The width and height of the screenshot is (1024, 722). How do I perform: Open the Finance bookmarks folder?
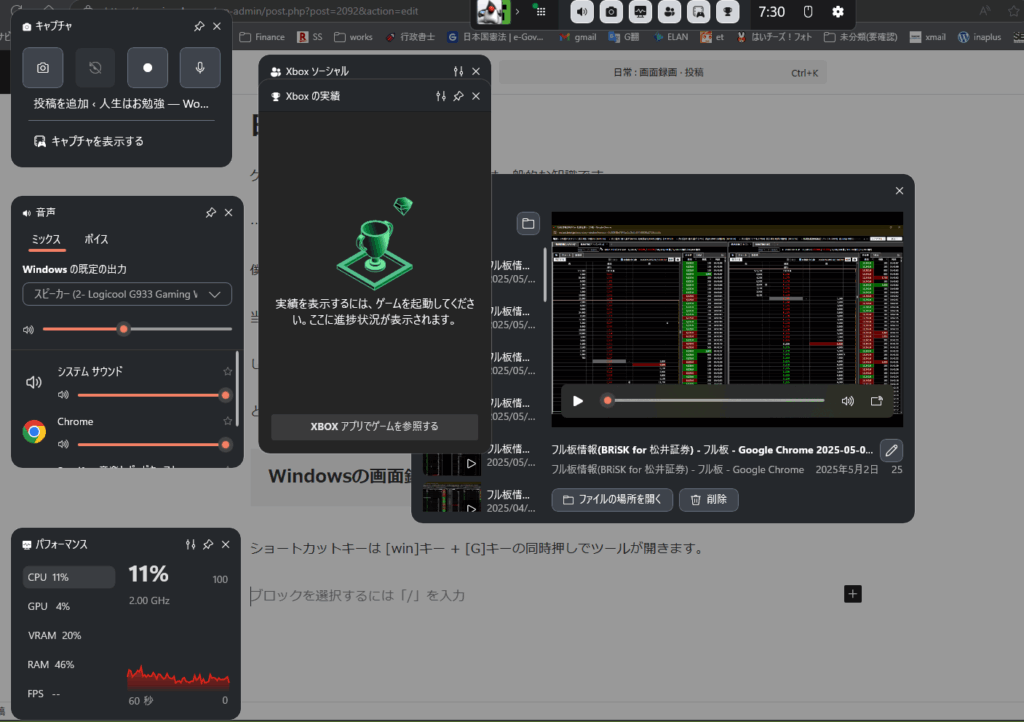(x=263, y=37)
